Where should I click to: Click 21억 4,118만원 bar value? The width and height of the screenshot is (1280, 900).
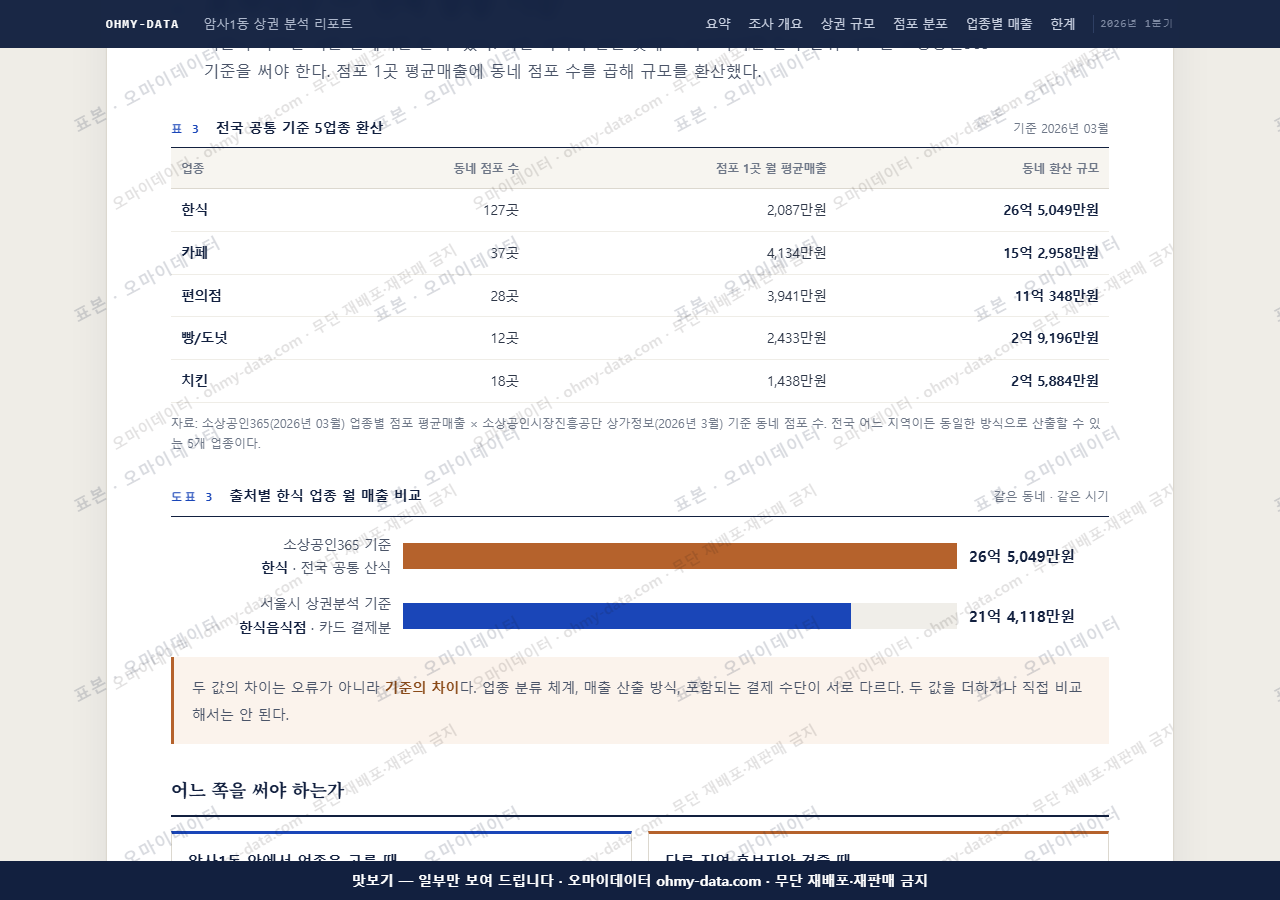[1022, 616]
